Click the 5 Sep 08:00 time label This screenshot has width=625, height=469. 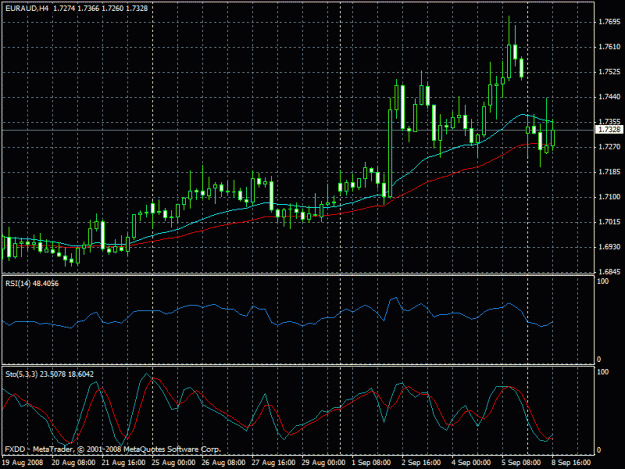521,463
